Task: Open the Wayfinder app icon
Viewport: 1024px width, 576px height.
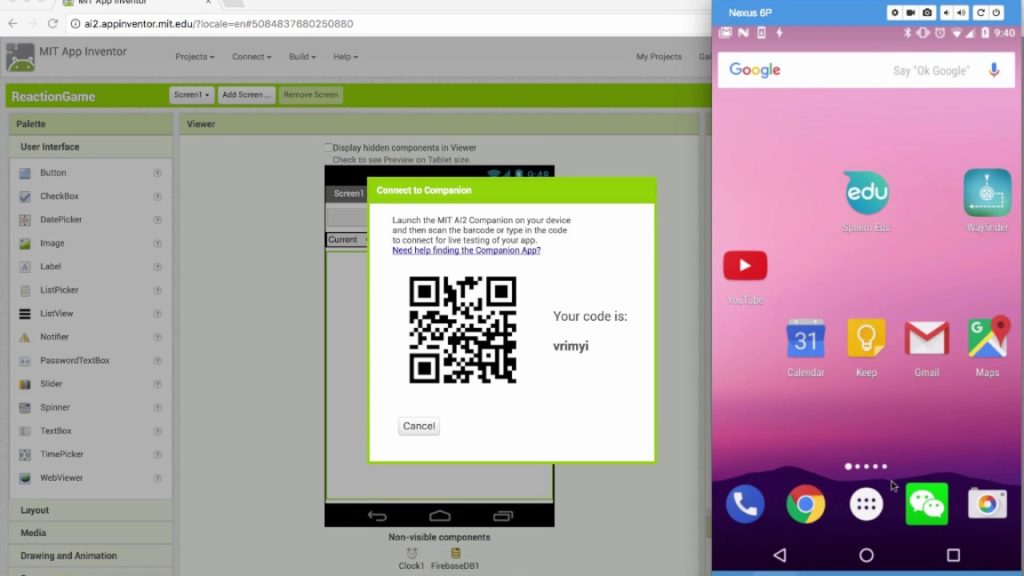Action: (x=987, y=193)
